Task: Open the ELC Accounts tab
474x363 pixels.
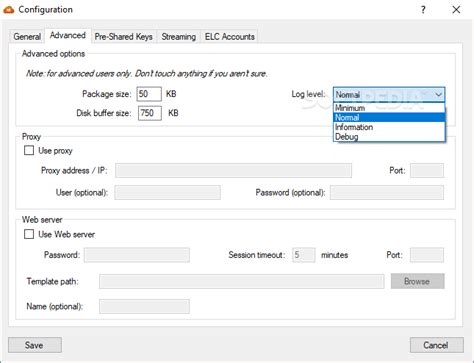Action: (230, 36)
